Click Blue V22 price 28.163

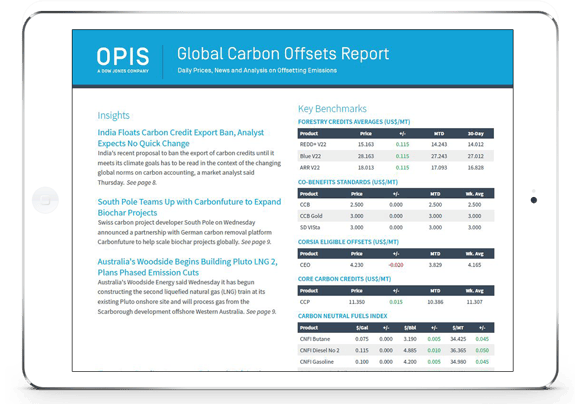click(x=366, y=156)
